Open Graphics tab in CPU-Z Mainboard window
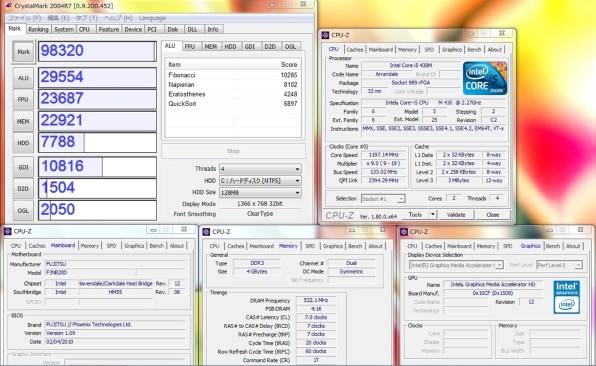 (x=134, y=246)
